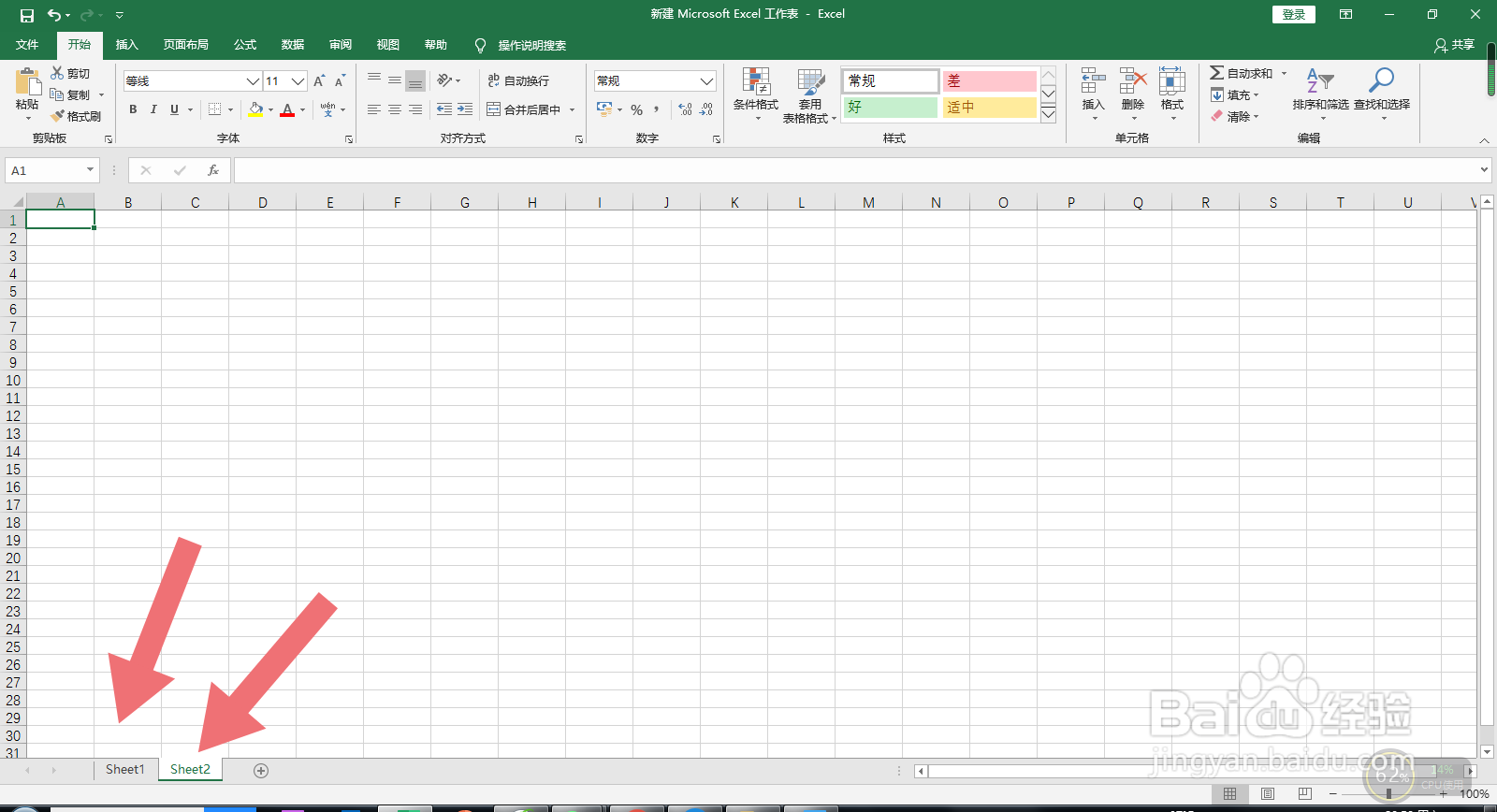Screen dimensions: 1497x812
Task: Open Conditional Formatting (条件格式)
Action: [x=756, y=95]
